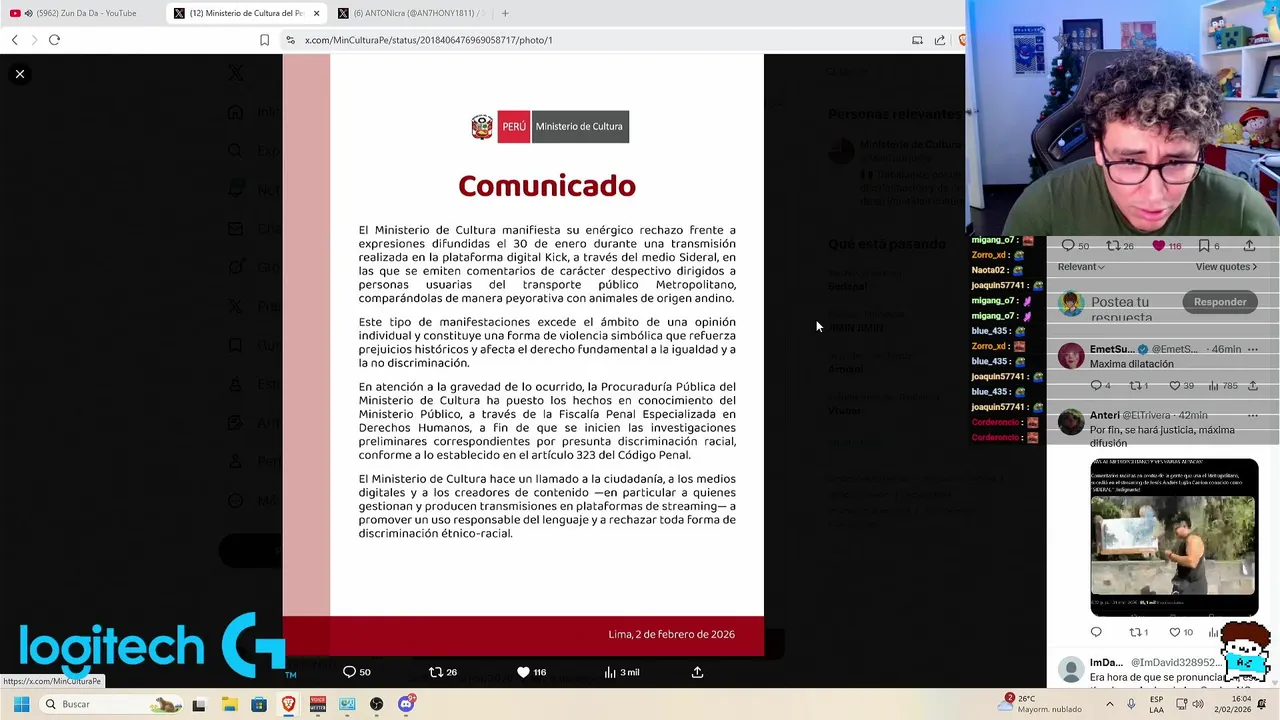Click the taskbar Buscar search box
This screenshot has height=720, width=1280.
(113, 704)
